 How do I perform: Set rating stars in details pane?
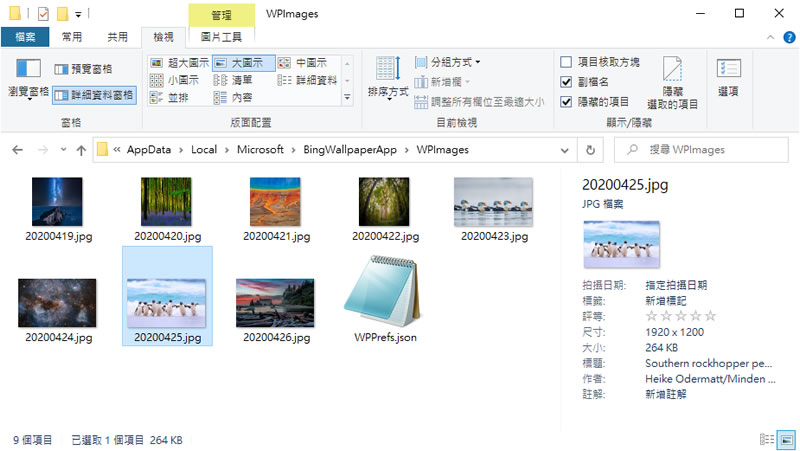680,316
